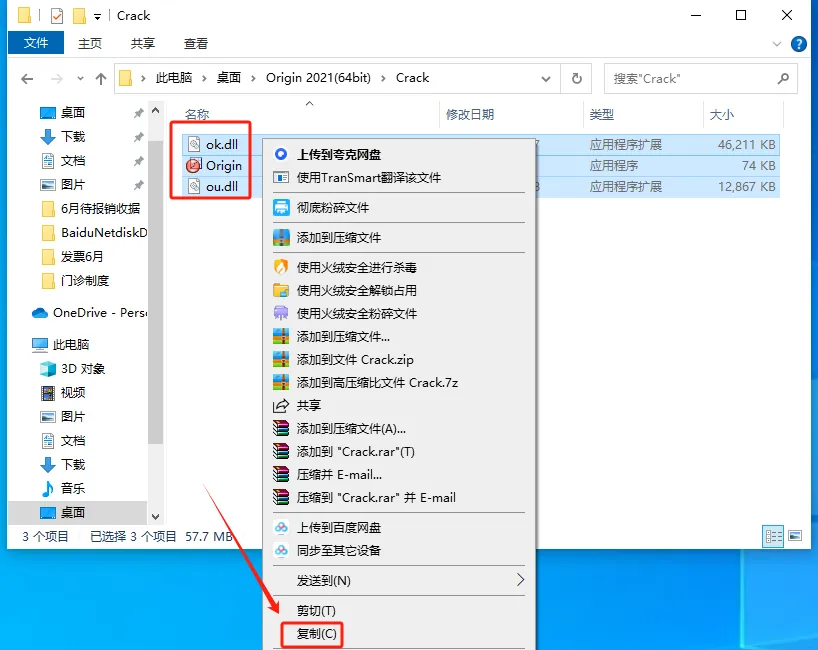Choose 剪切(T) from context menu
Screen dimensions: 818x650
(316, 610)
